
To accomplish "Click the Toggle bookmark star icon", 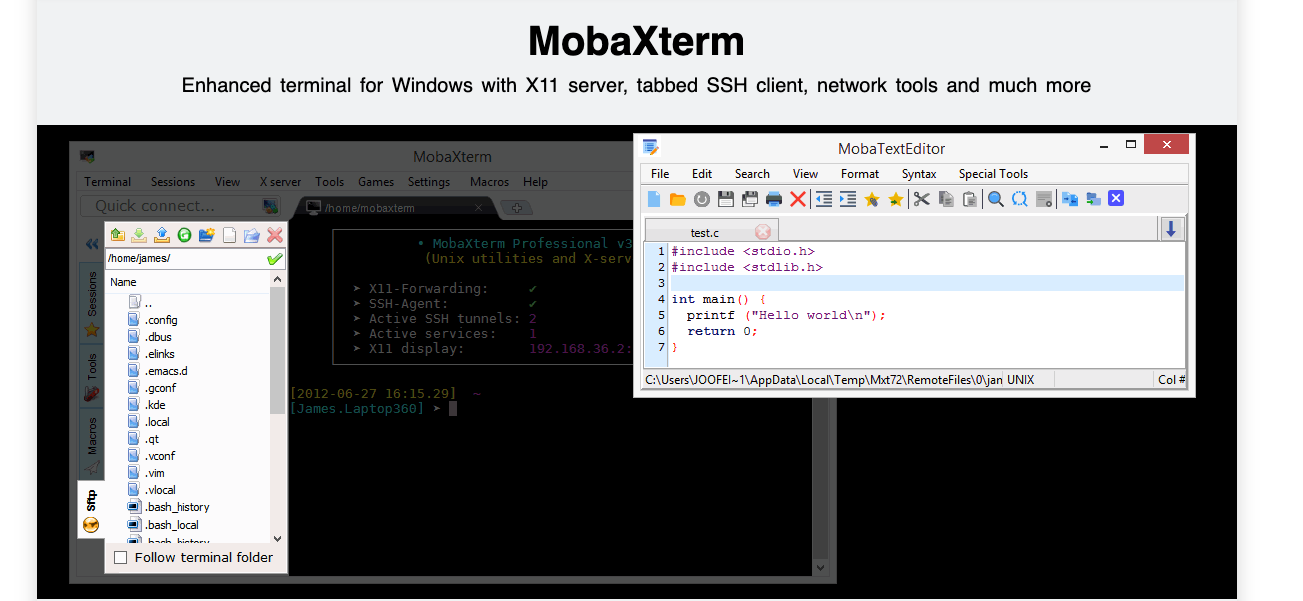I will pyautogui.click(x=872, y=199).
